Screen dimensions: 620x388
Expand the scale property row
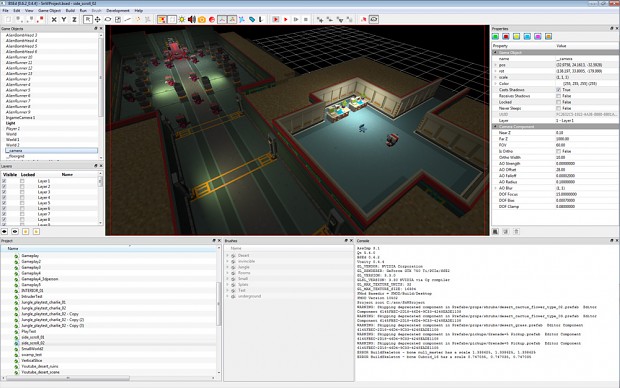(495, 78)
